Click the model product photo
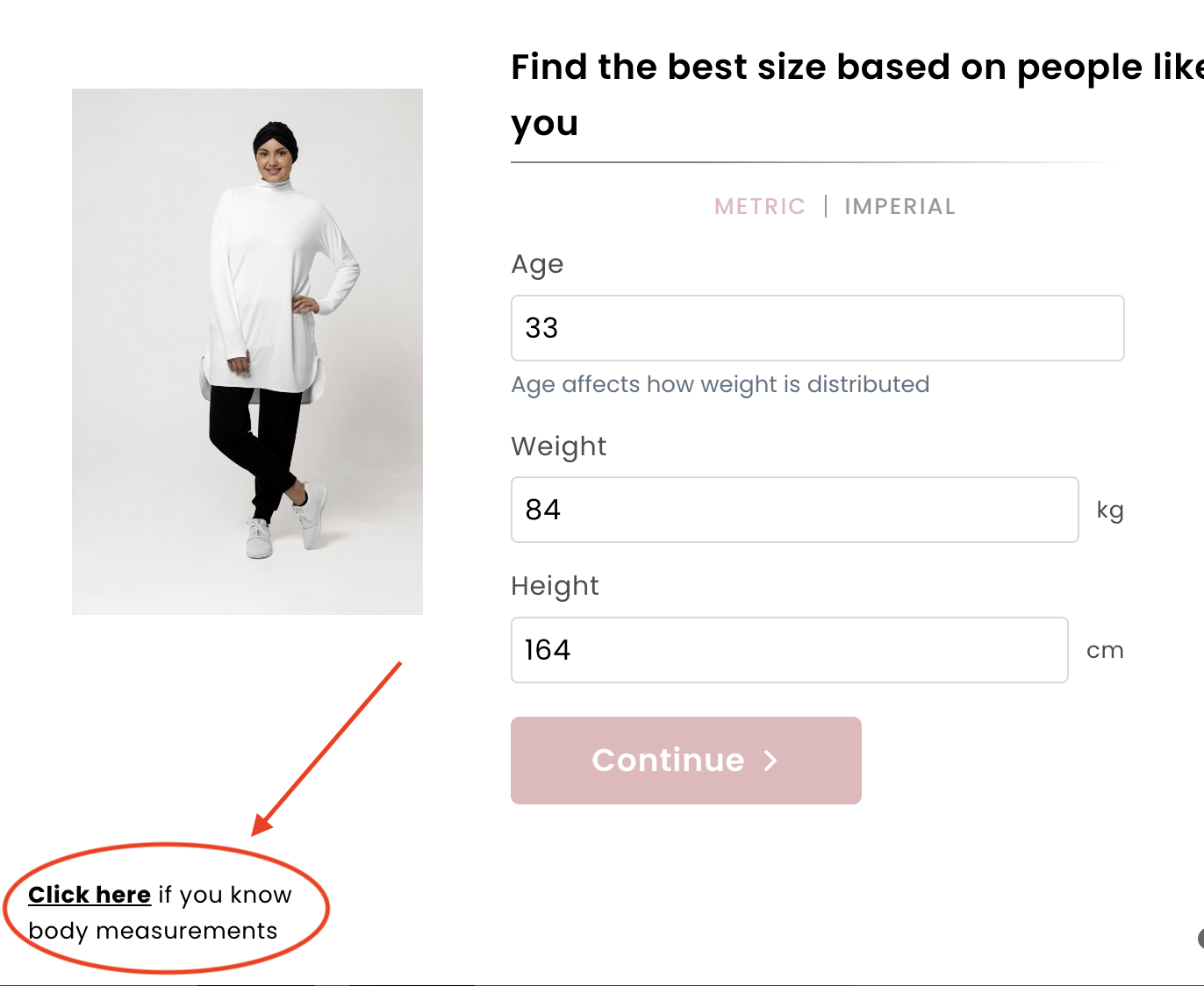The image size is (1204, 986). (x=247, y=351)
